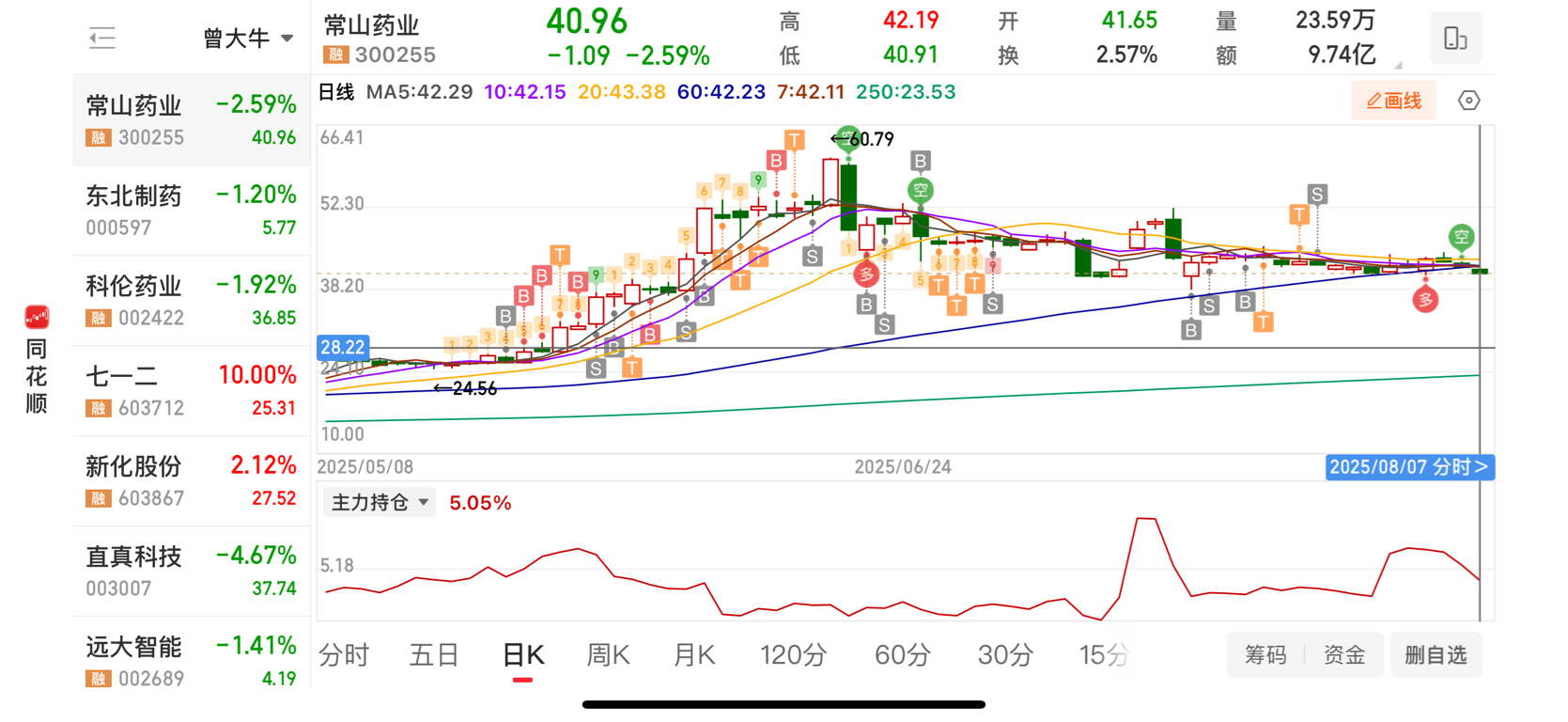This screenshot has width=1568, height=722.
Task: Tap the gray S marker beside 24.56 low
Action: tap(596, 369)
